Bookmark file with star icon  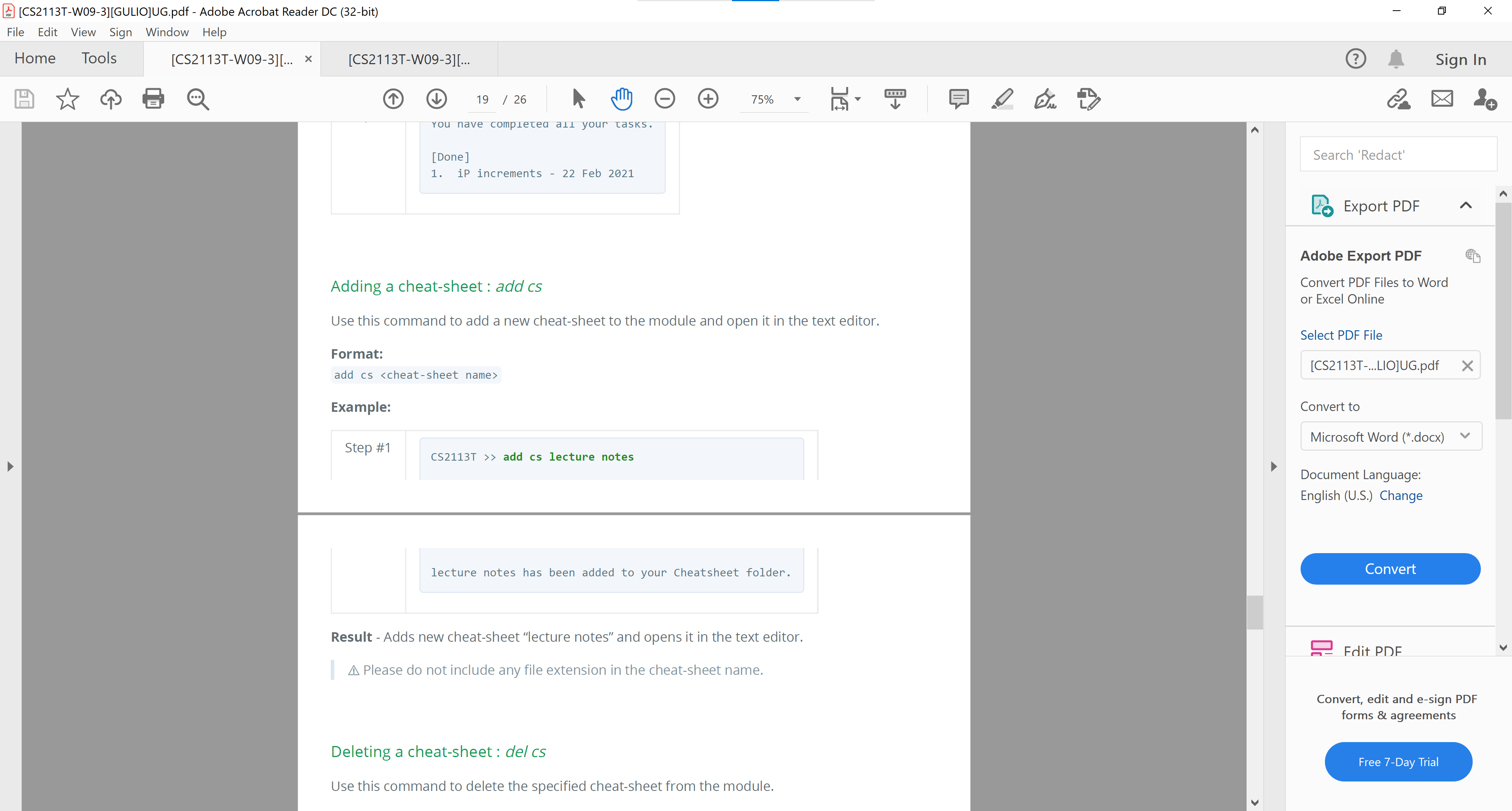point(67,98)
